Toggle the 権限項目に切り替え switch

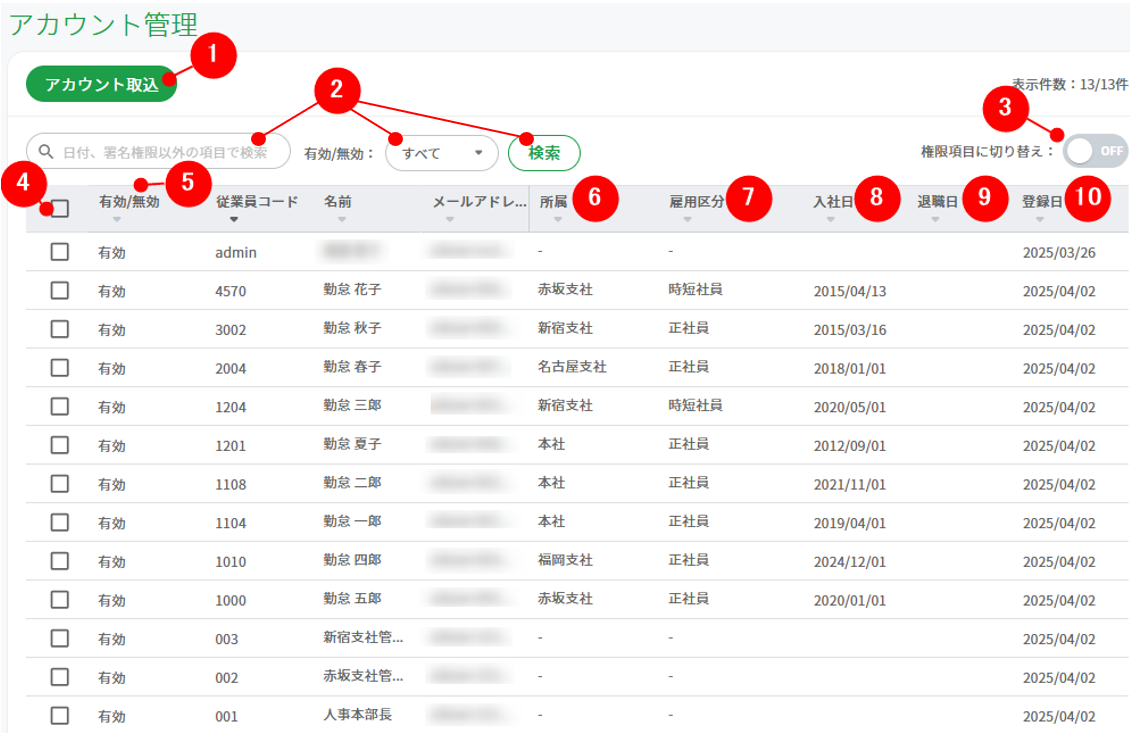1095,152
